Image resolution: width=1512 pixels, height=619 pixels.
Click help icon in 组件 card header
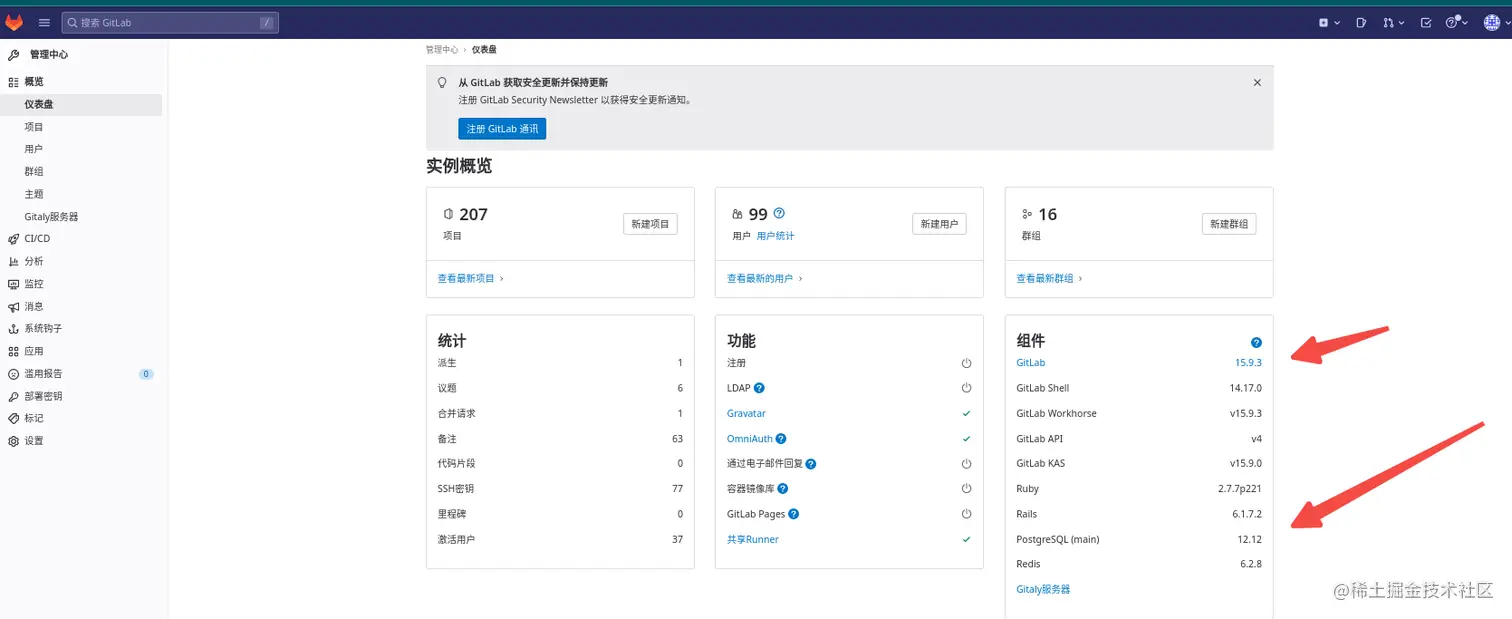pyautogui.click(x=1256, y=342)
